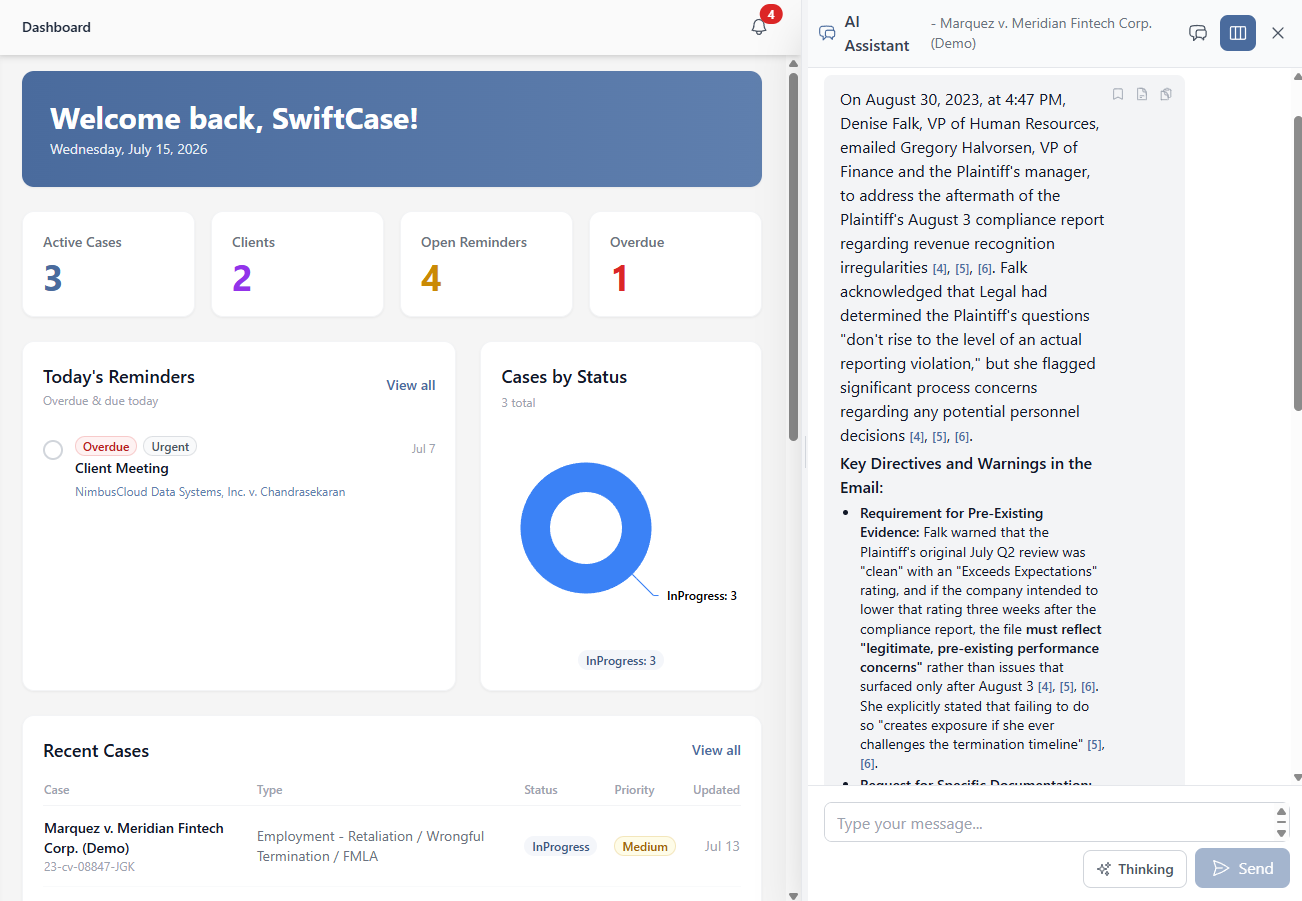Open citation [4] after 'irregularities'
This screenshot has height=901, width=1302.
click(x=940, y=269)
